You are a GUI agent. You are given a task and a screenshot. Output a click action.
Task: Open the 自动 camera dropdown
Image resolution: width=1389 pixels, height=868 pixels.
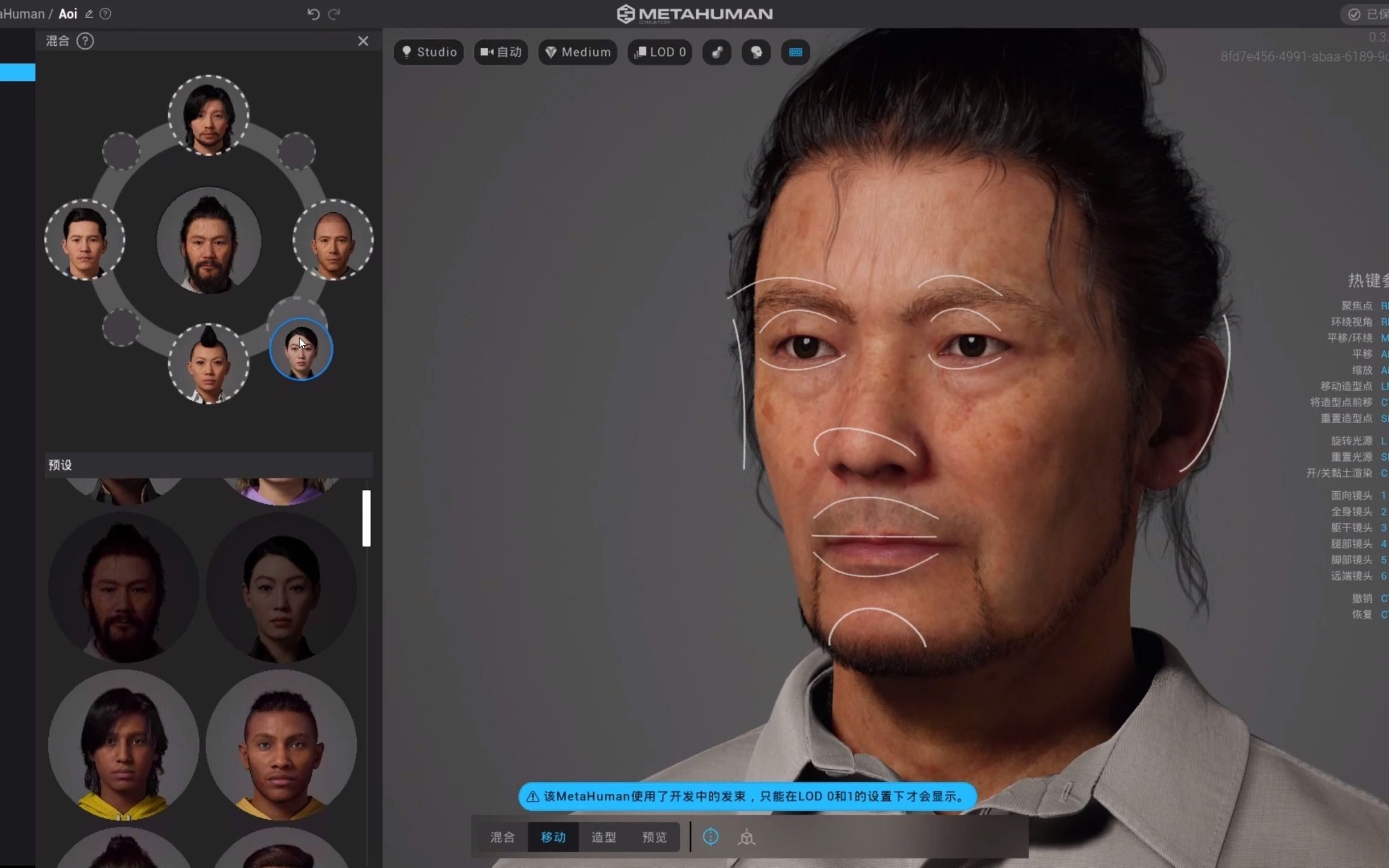coord(501,52)
